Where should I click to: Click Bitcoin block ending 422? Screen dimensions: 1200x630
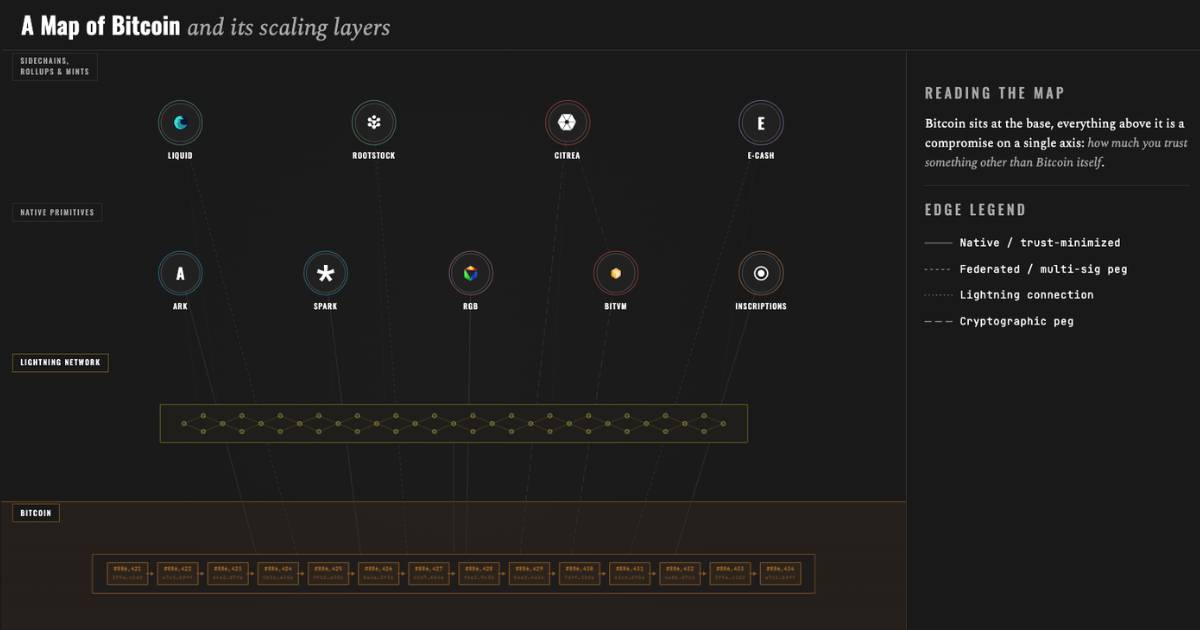point(179,574)
